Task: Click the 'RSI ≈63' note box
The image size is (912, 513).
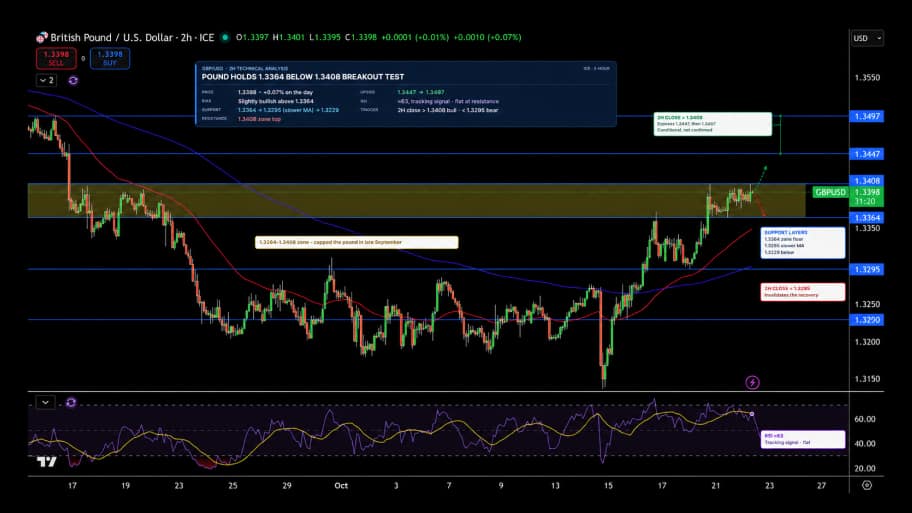Action: [x=803, y=439]
